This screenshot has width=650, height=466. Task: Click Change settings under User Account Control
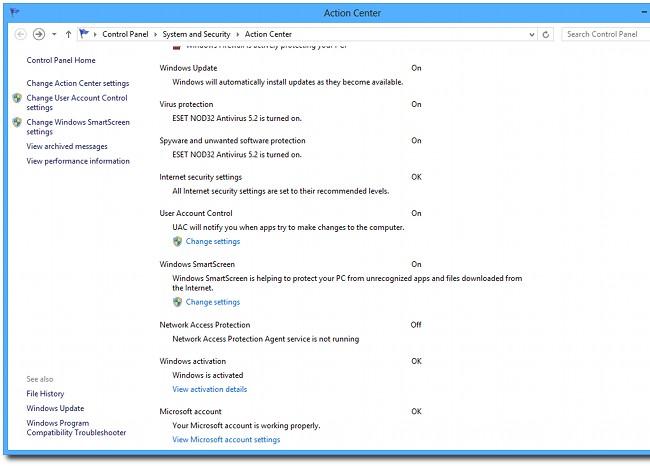tap(213, 241)
